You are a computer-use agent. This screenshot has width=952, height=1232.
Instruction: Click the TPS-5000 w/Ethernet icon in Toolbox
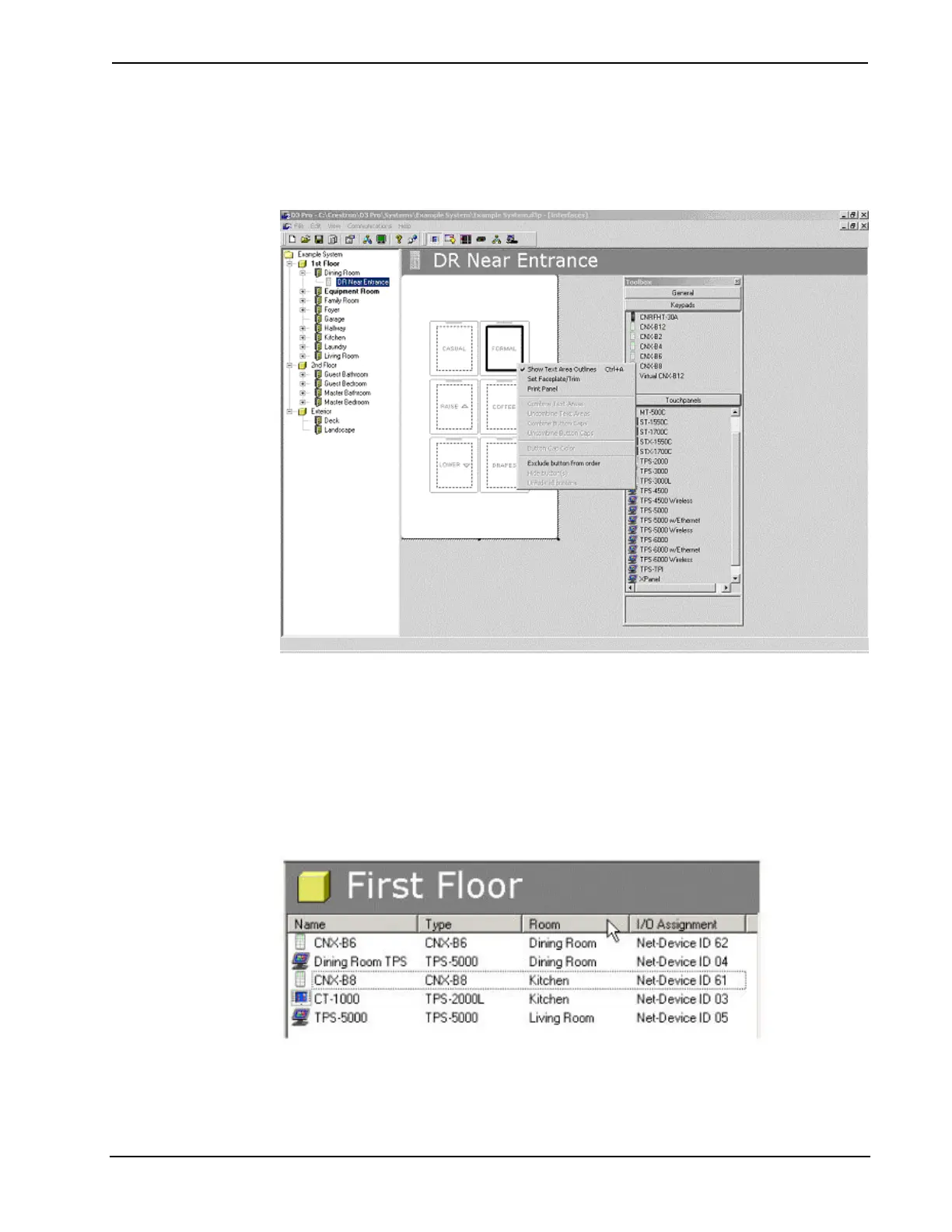[633, 520]
